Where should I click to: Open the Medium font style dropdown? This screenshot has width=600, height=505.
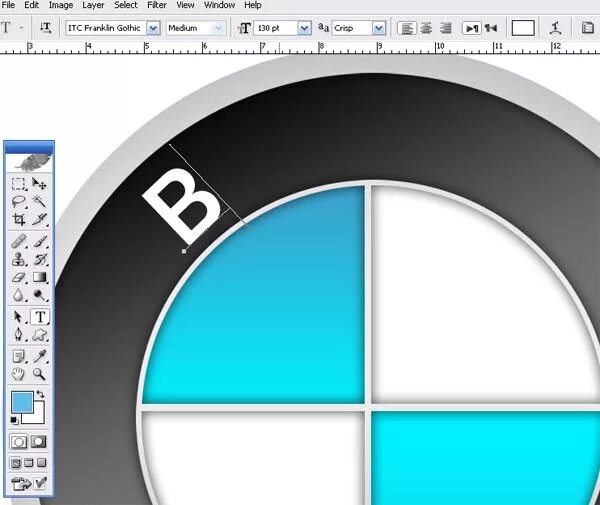coord(218,28)
